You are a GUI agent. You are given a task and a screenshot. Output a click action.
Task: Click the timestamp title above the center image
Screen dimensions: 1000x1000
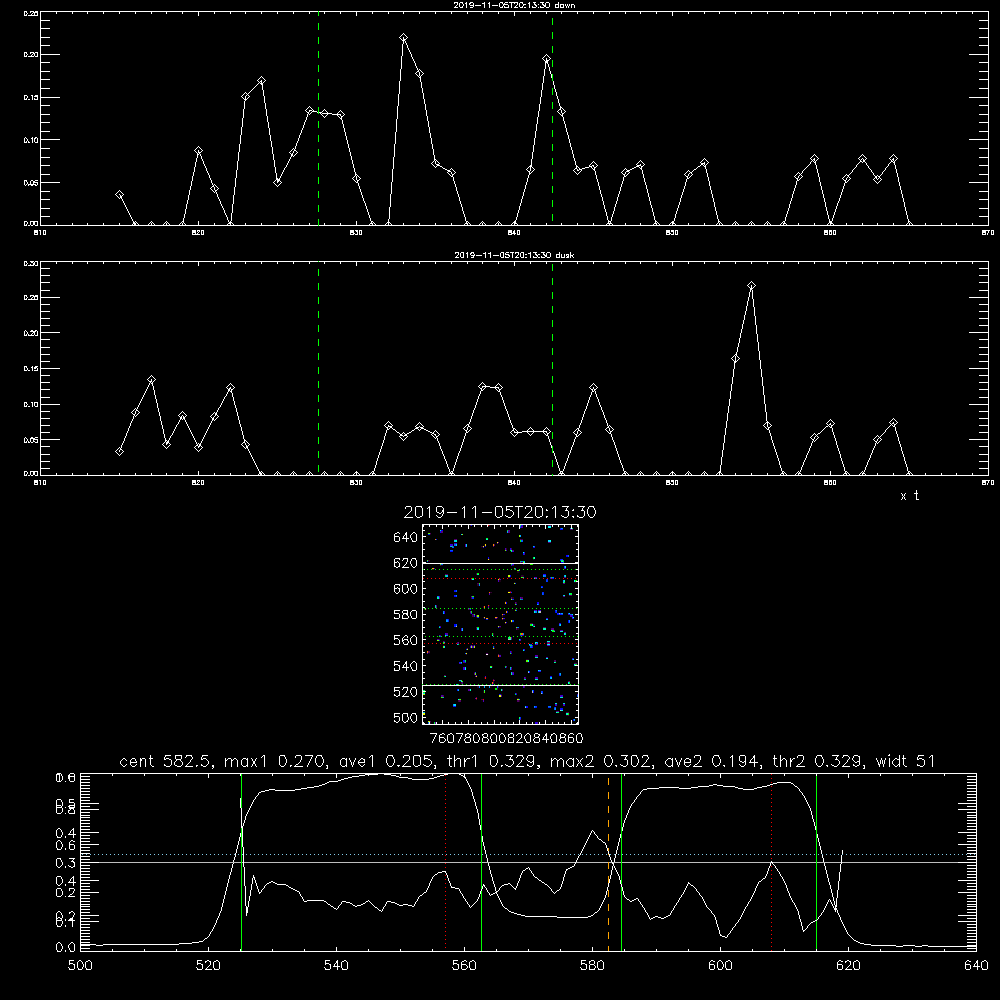click(500, 512)
